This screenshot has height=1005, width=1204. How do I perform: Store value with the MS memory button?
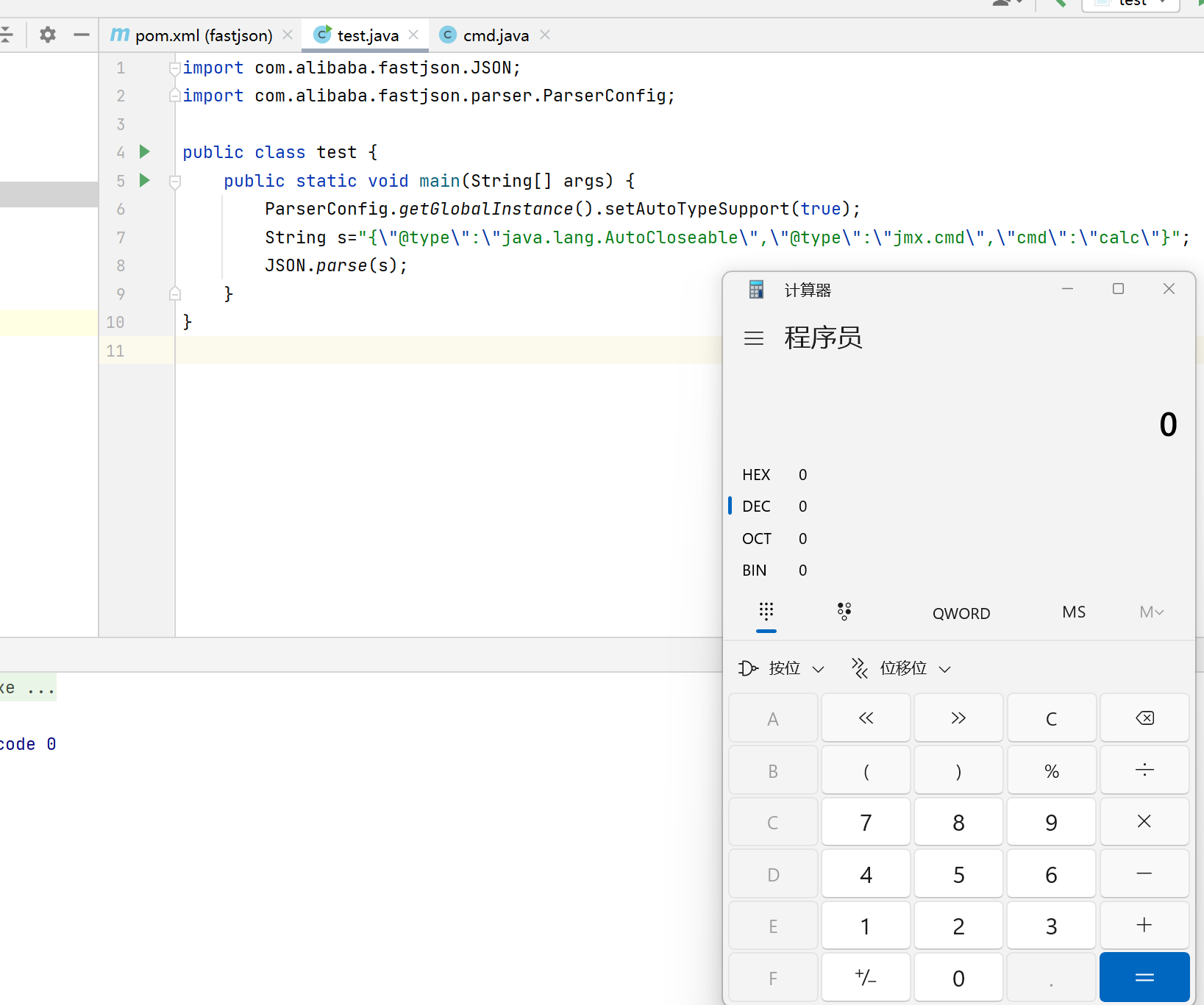tap(1074, 612)
